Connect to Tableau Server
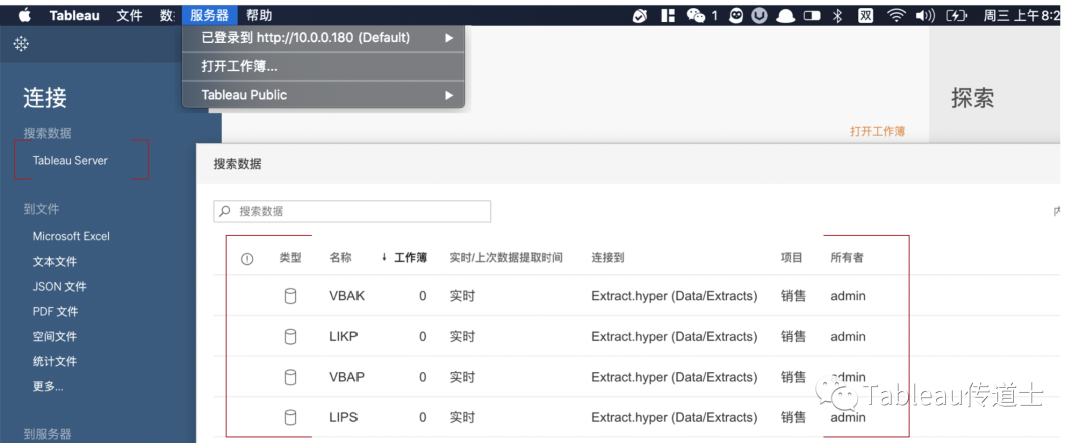This screenshot has width=1080, height=443. tap(70, 161)
